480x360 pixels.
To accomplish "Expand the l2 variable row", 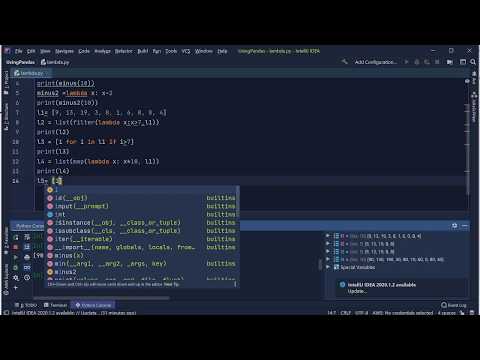I will (x=328, y=244).
